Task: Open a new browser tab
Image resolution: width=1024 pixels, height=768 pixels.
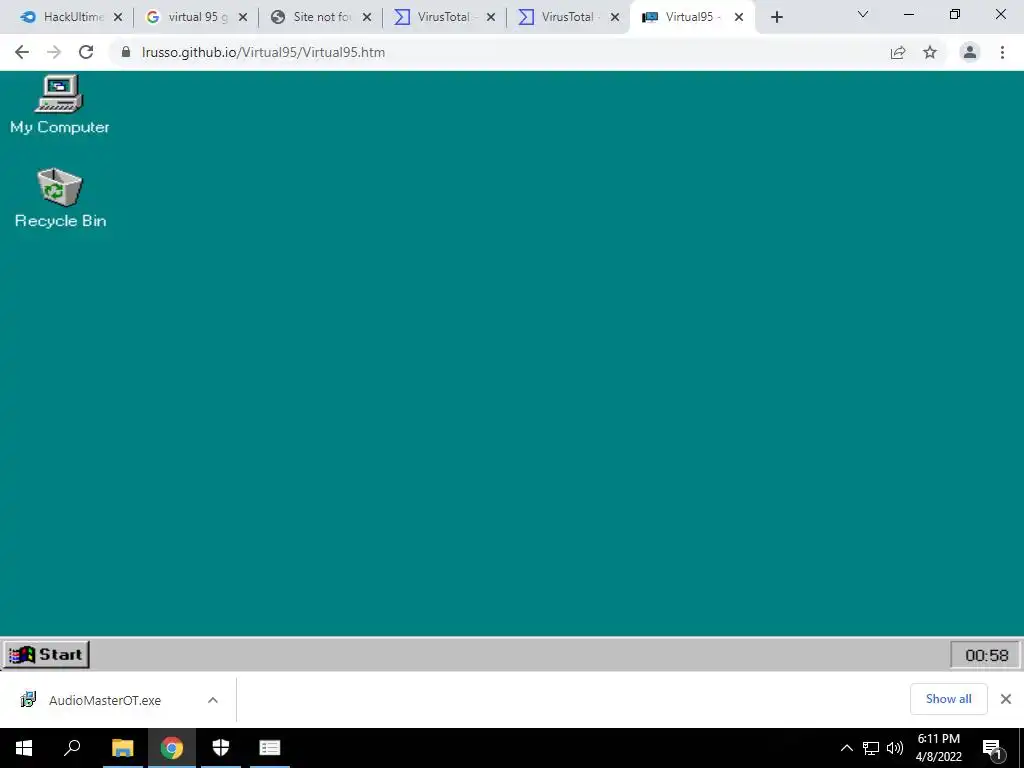Action: click(x=776, y=18)
